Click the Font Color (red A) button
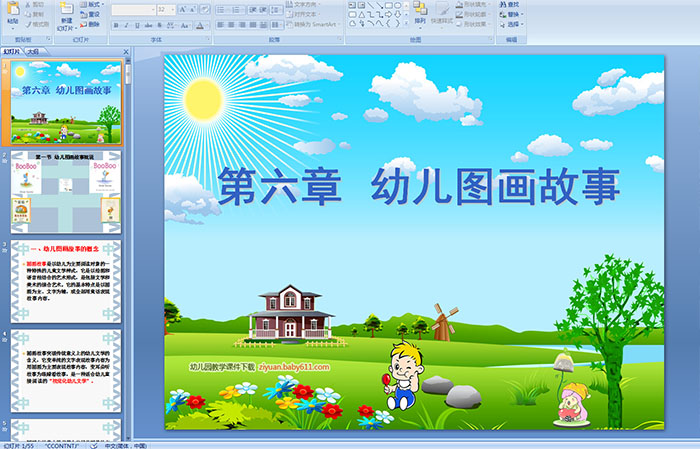 [200, 25]
